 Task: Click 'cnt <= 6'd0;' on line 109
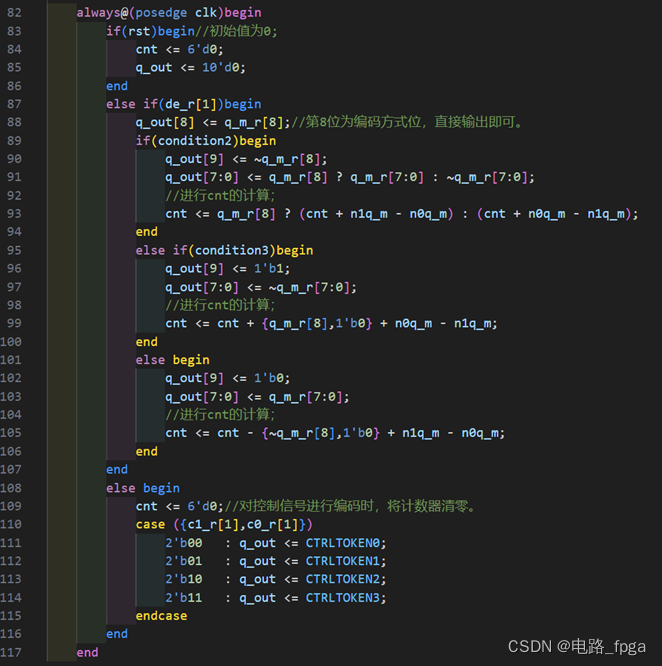tap(180, 507)
